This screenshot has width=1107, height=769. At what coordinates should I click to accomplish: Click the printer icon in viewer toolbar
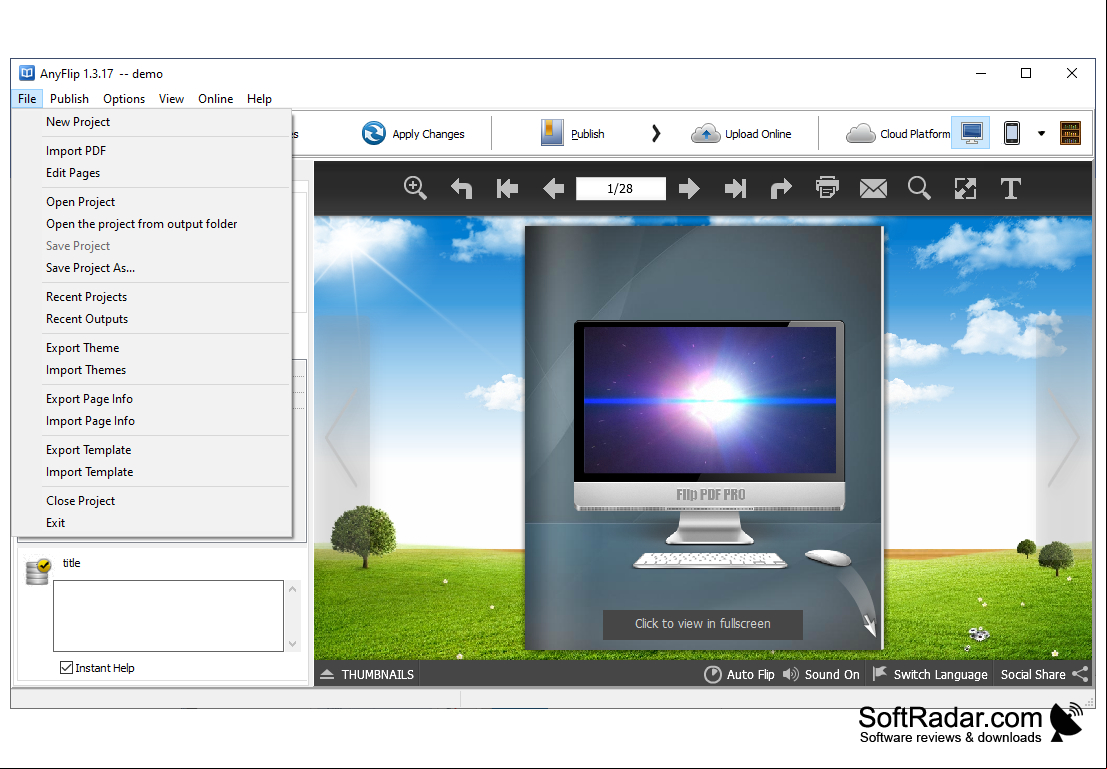click(x=827, y=188)
